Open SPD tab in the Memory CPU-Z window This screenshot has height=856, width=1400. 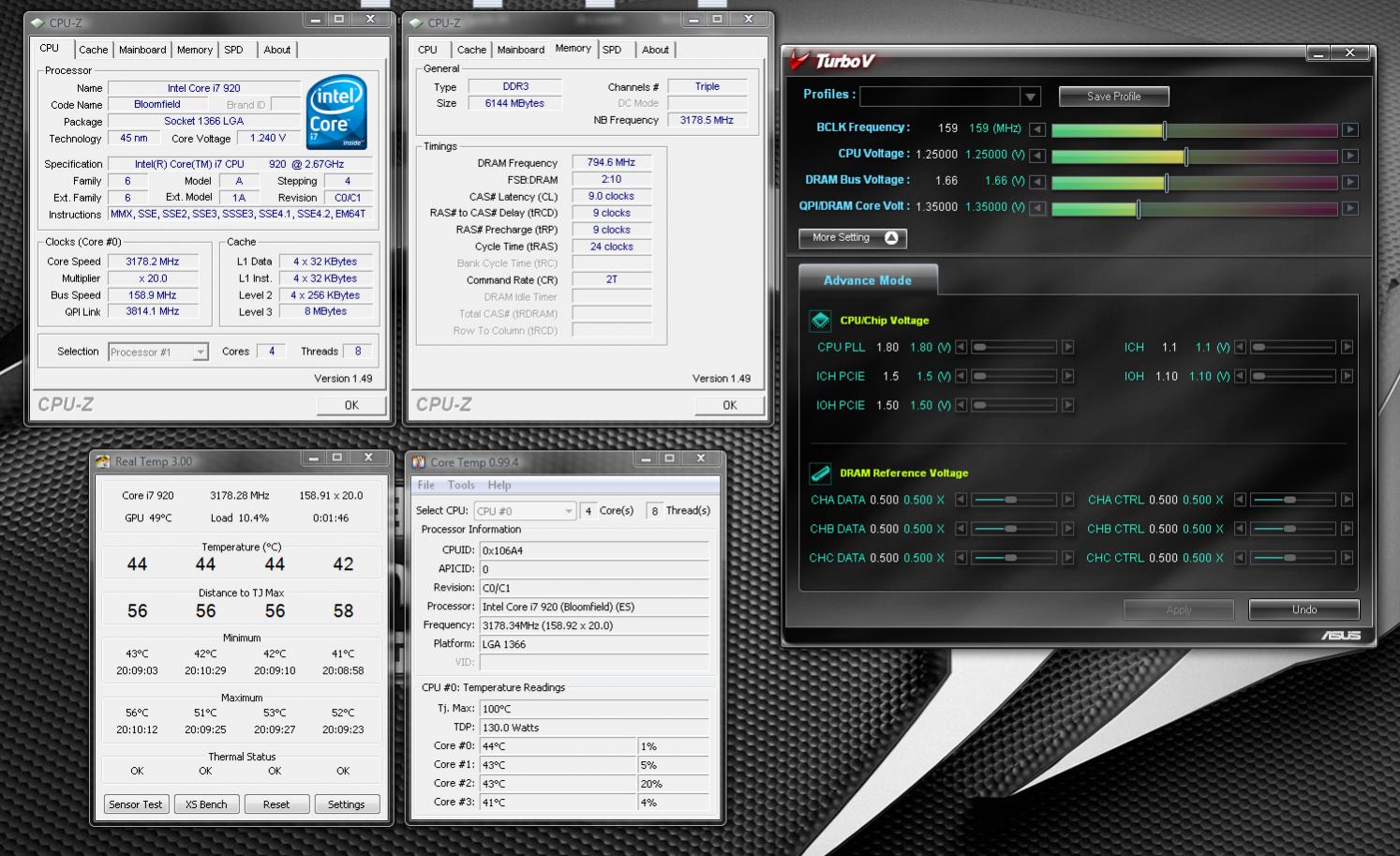tap(612, 50)
